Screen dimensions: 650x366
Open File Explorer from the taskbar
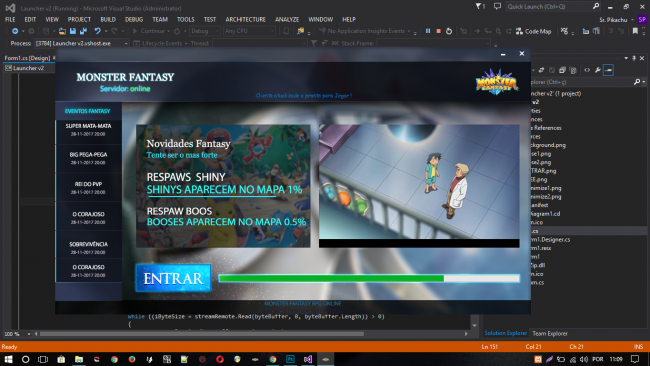pos(79,359)
